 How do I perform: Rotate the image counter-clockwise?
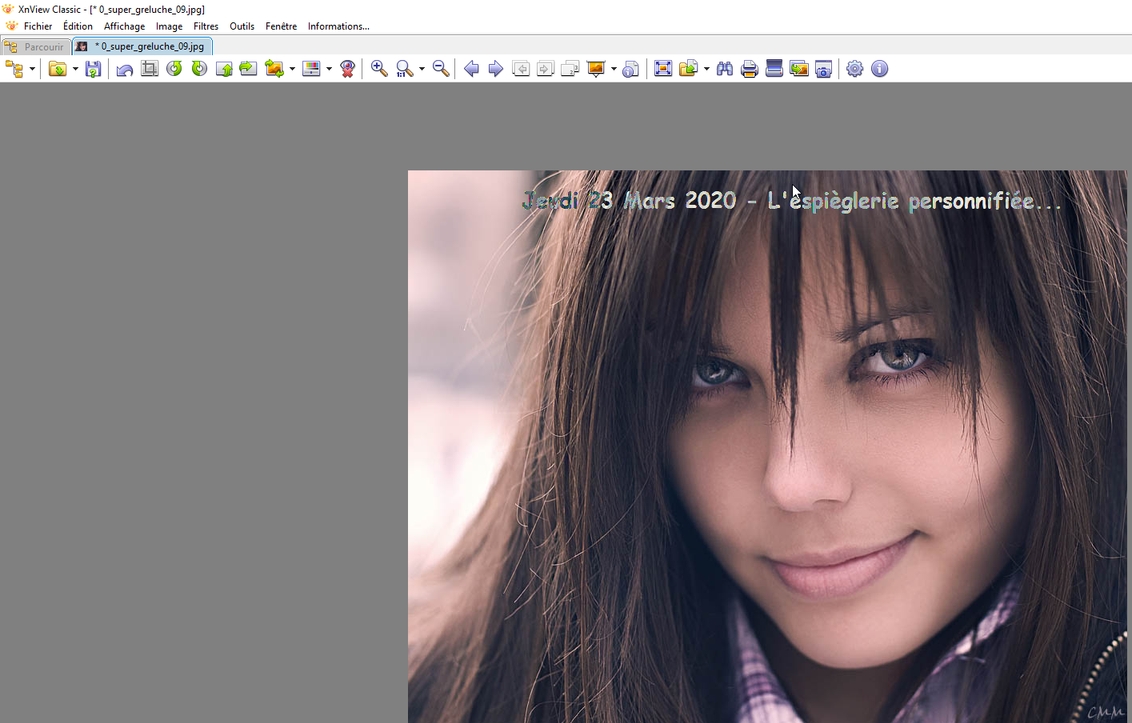point(174,68)
